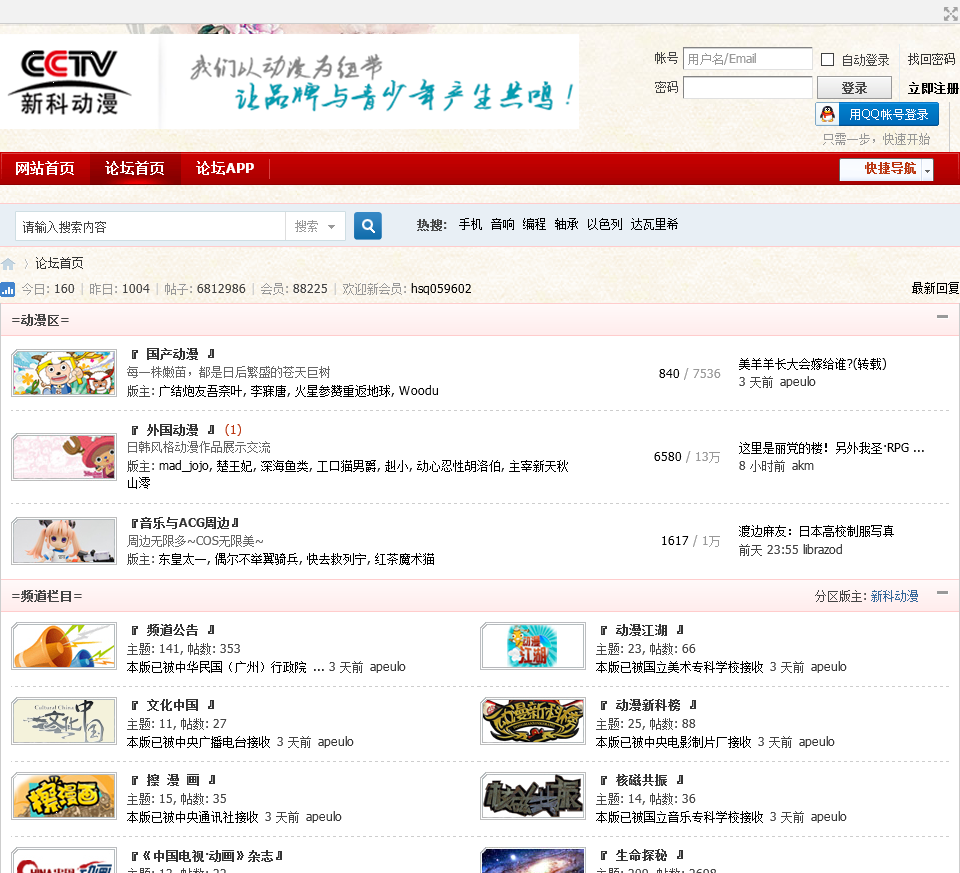Click hot search term 手机
Screen dimensions: 960x873
click(x=470, y=225)
